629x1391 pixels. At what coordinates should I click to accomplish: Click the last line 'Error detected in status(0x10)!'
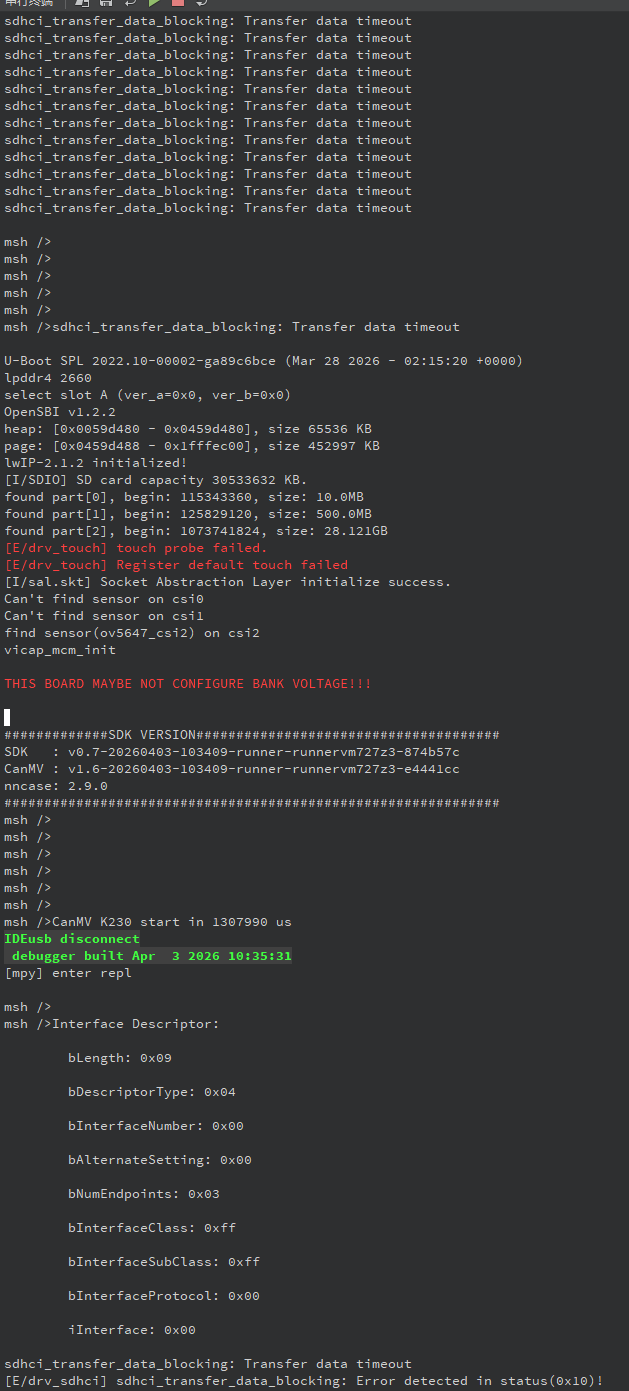304,1381
